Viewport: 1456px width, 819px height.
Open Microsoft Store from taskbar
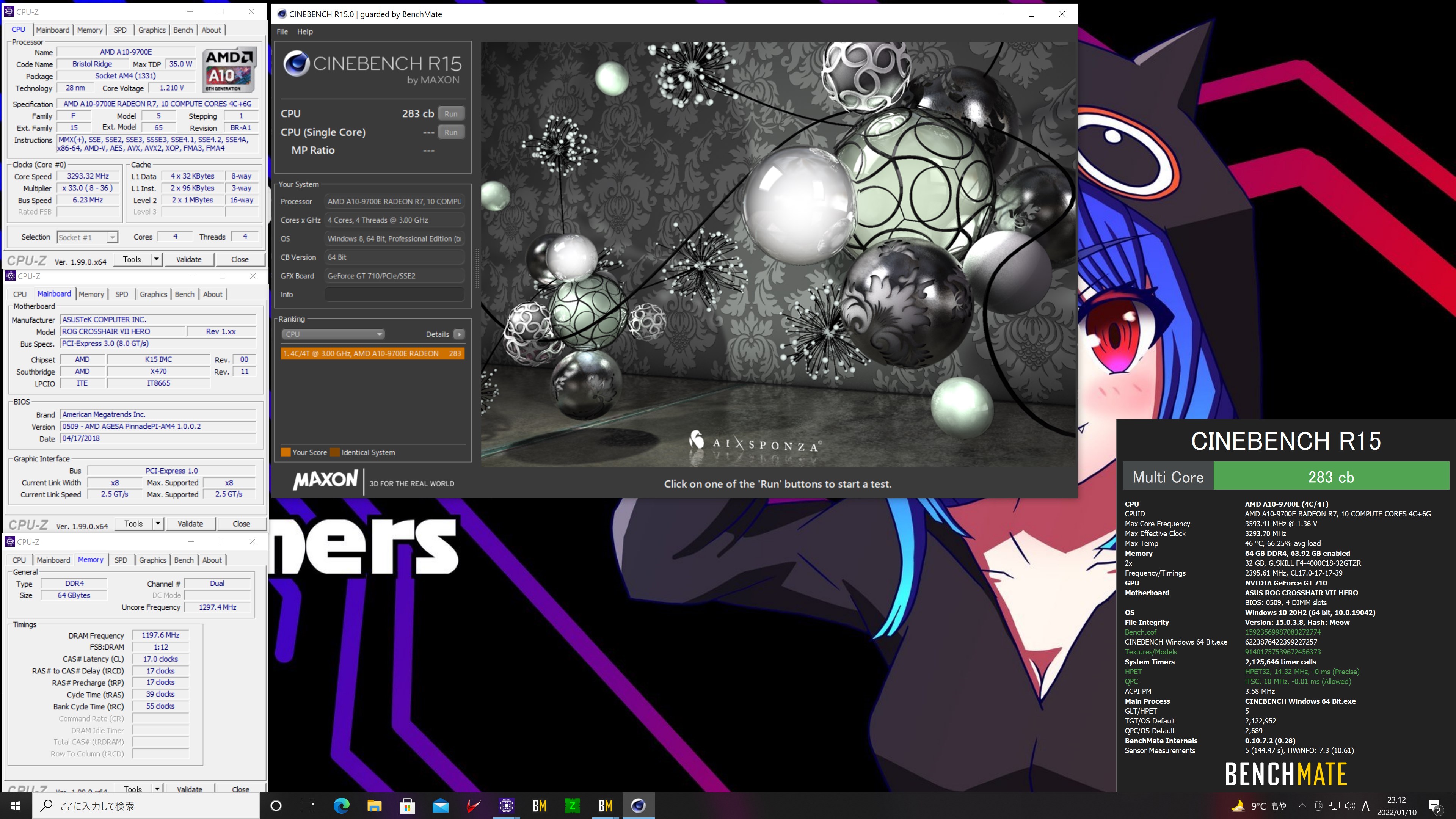click(407, 805)
